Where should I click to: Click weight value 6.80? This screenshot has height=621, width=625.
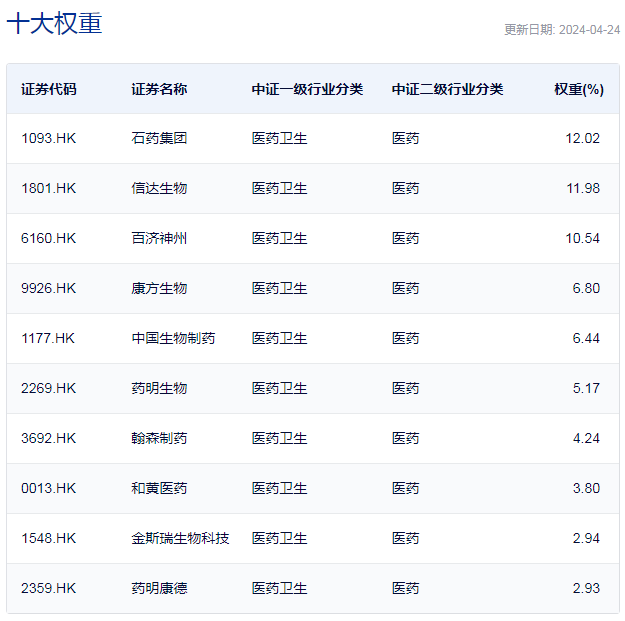pos(586,288)
